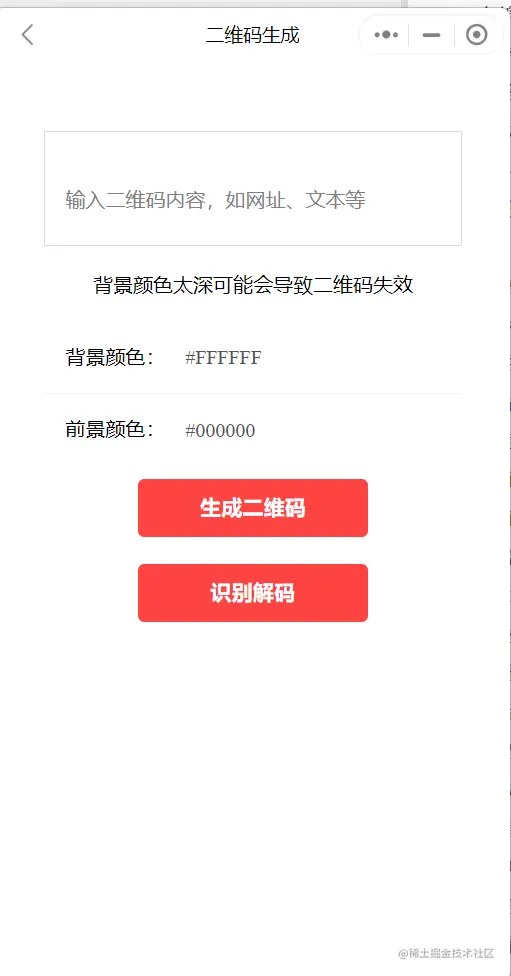The height and width of the screenshot is (976, 511).
Task: Close the mini program via circle icon
Action: point(477,35)
